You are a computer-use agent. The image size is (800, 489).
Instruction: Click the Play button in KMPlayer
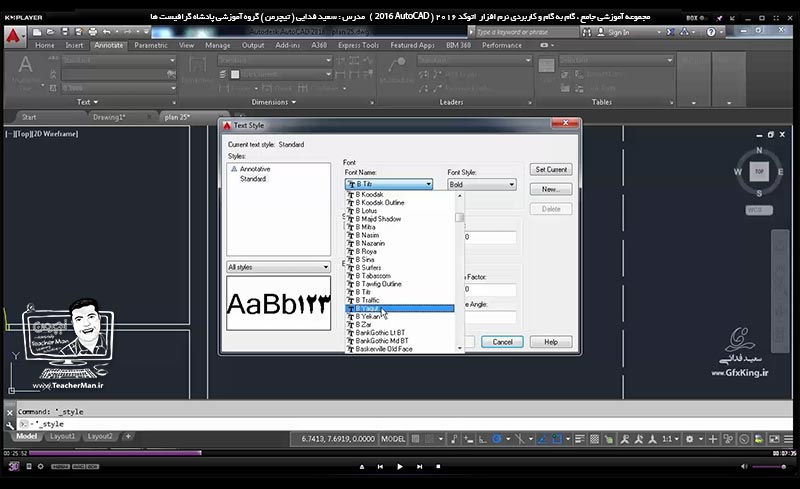pyautogui.click(x=399, y=466)
